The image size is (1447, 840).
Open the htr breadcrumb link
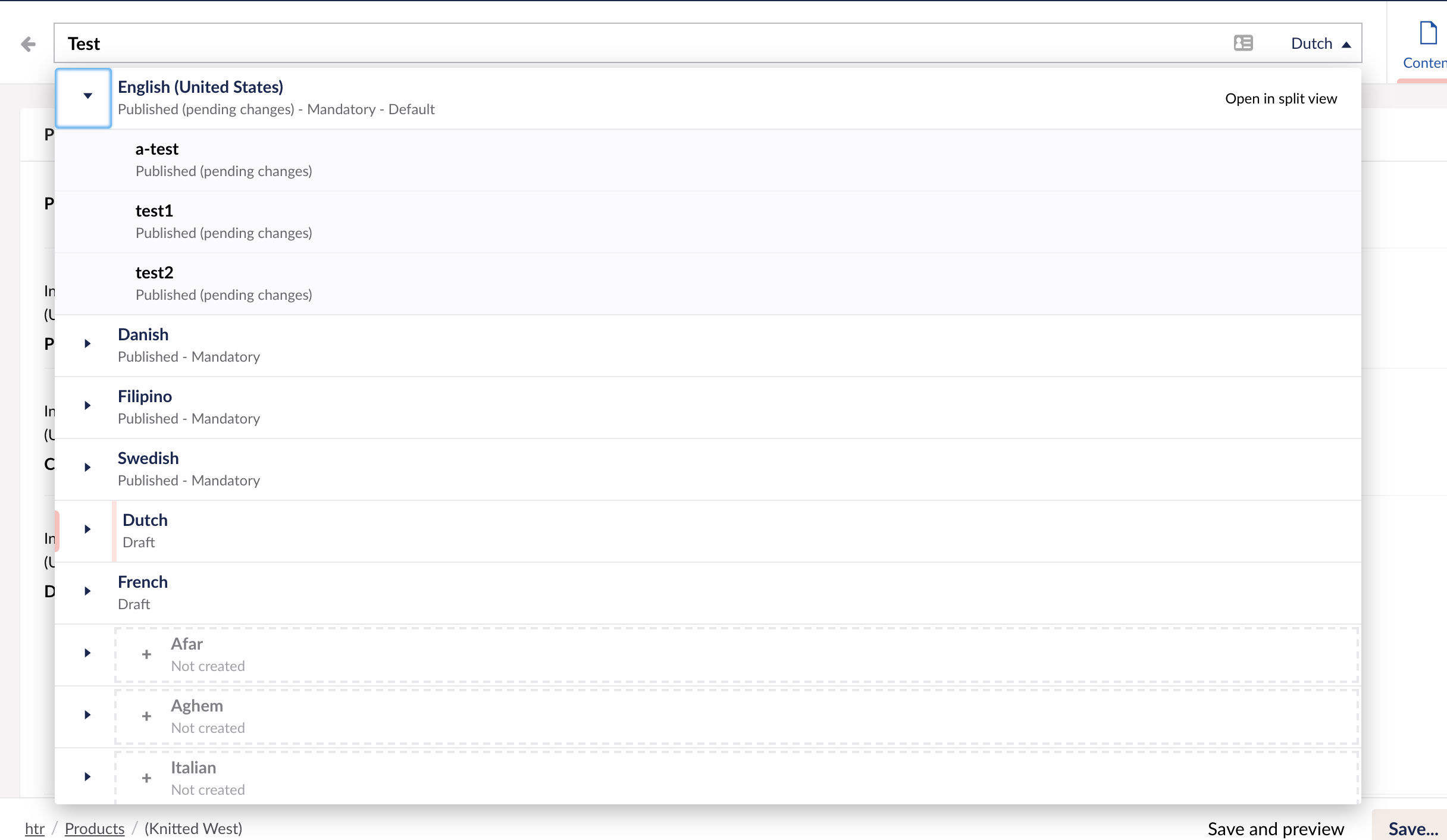click(x=35, y=829)
